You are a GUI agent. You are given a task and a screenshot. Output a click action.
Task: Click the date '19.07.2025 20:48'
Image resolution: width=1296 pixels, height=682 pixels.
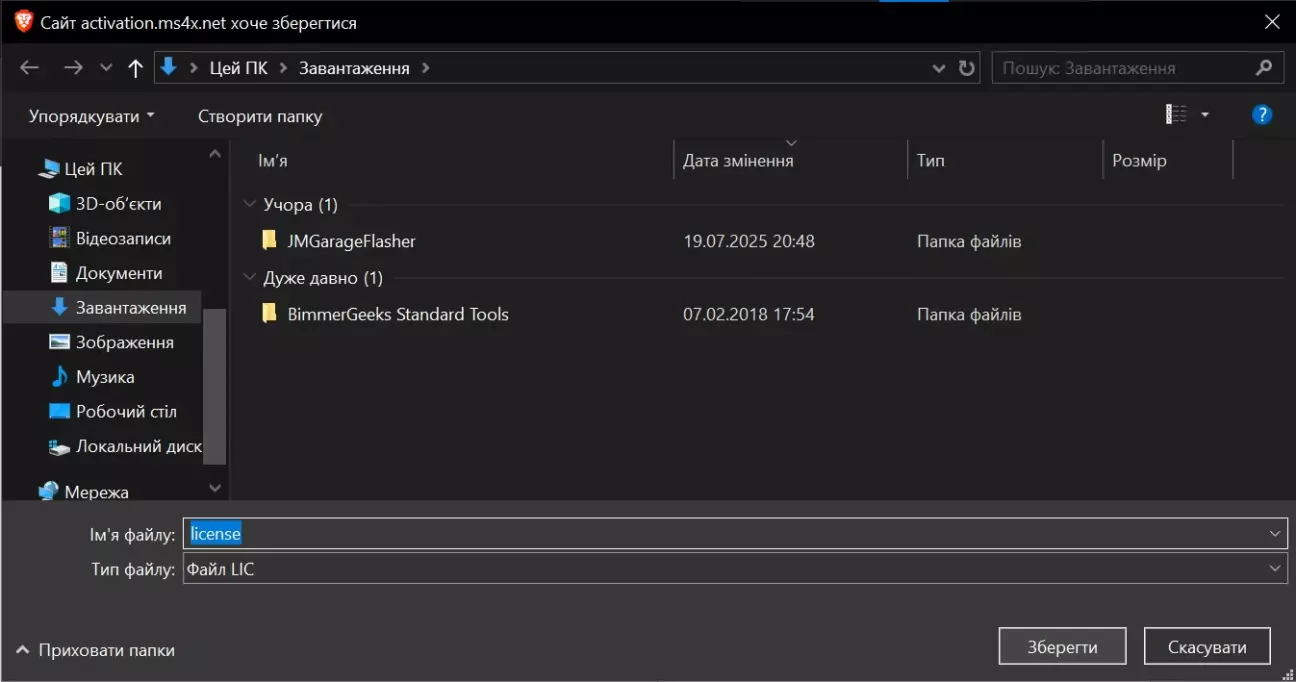tap(749, 241)
